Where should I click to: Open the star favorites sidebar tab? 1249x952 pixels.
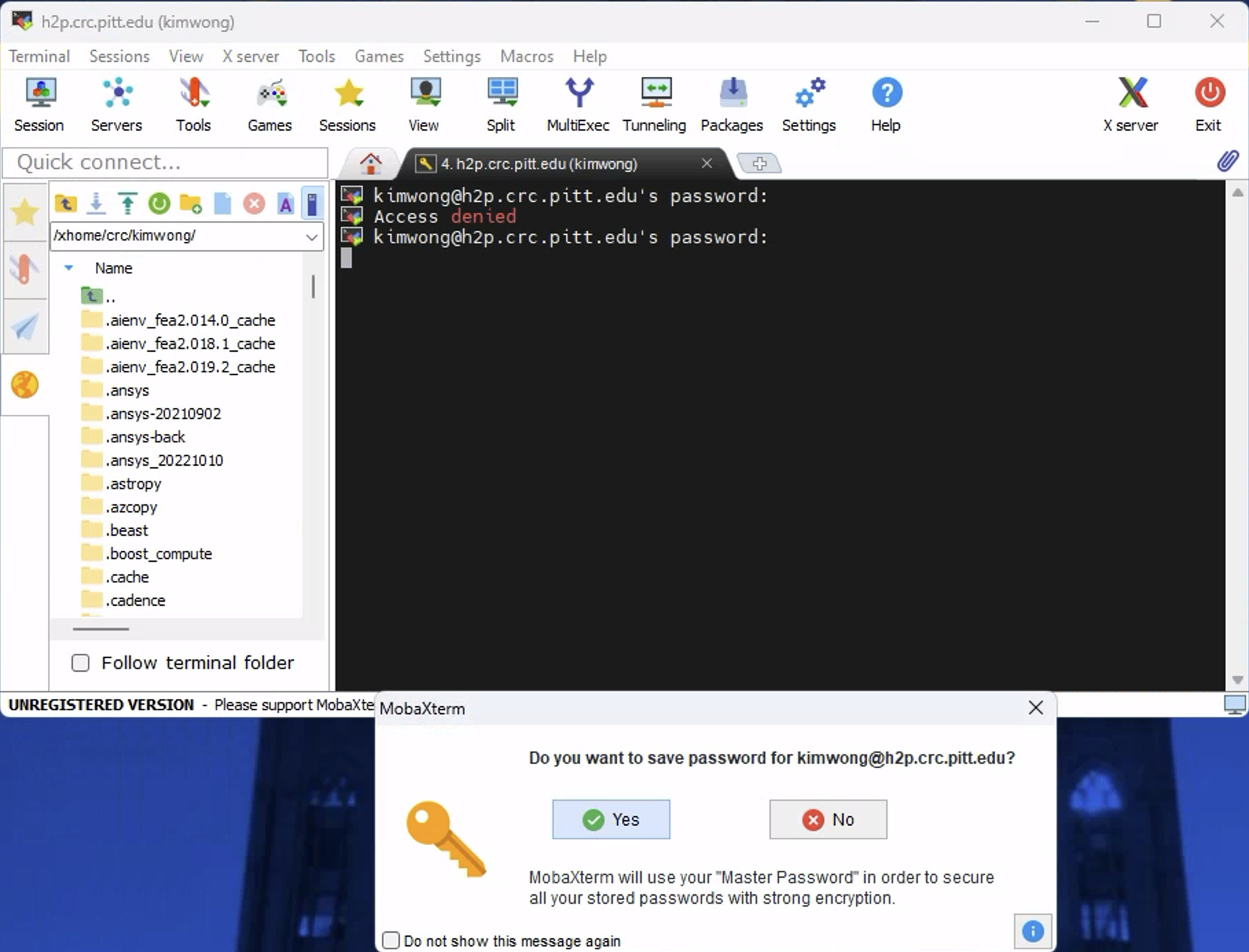click(25, 212)
